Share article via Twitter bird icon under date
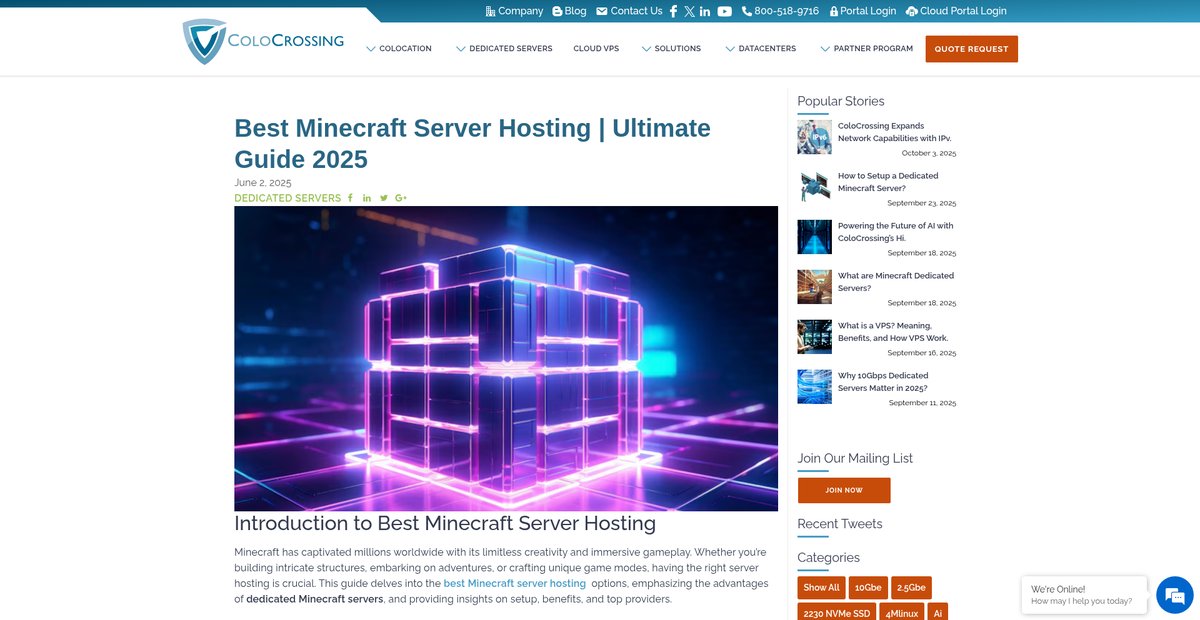Image resolution: width=1200 pixels, height=620 pixels. click(384, 198)
